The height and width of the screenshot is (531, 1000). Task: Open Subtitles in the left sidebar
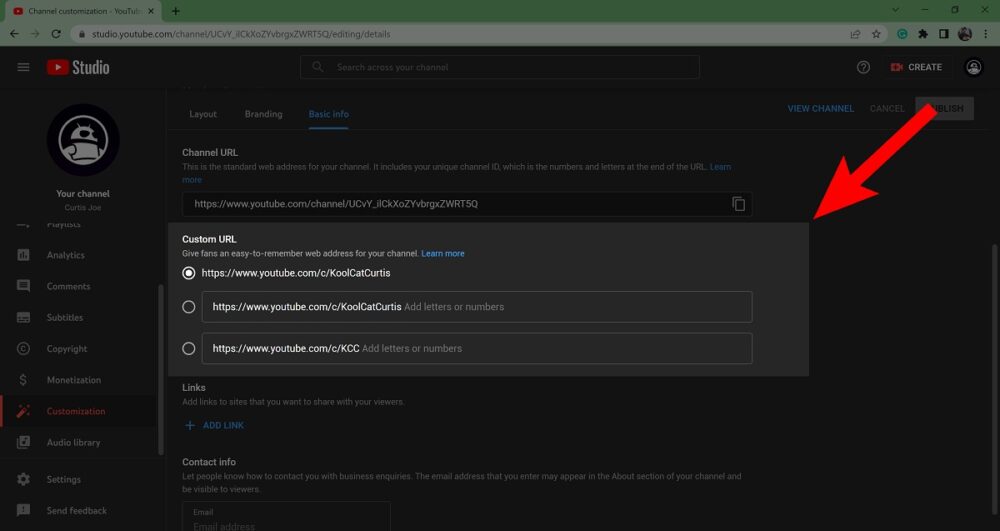coord(64,318)
